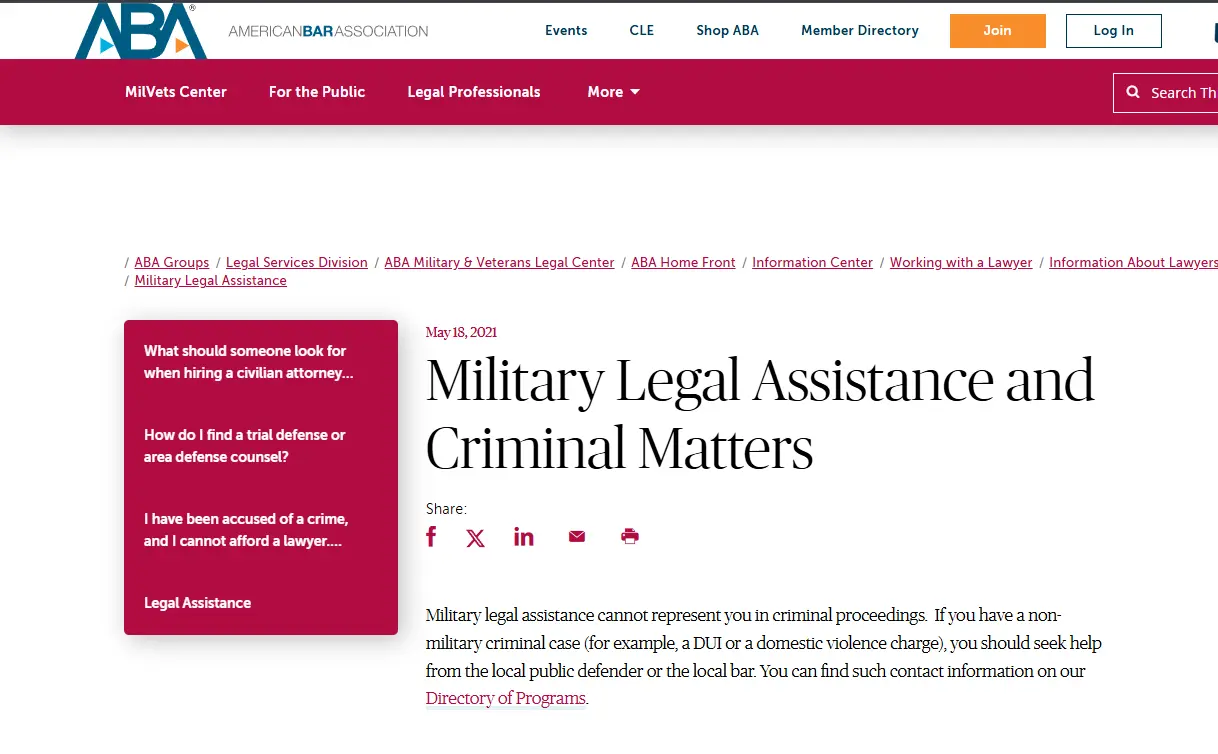Image resolution: width=1218 pixels, height=754 pixels.
Task: Open ABA Home Front breadcrumb
Action: (684, 262)
